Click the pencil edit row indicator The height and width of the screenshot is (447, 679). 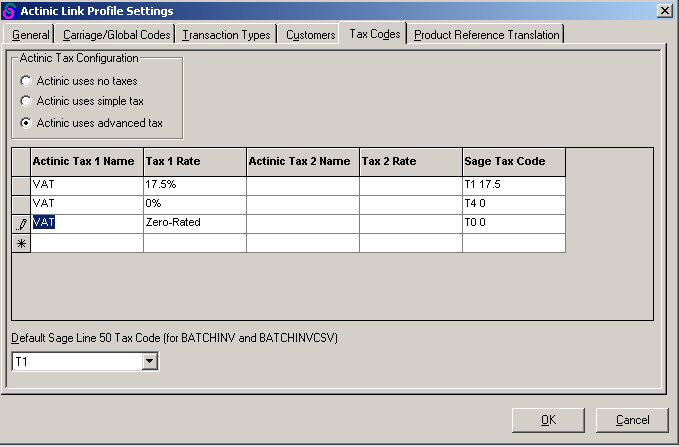coord(21,223)
